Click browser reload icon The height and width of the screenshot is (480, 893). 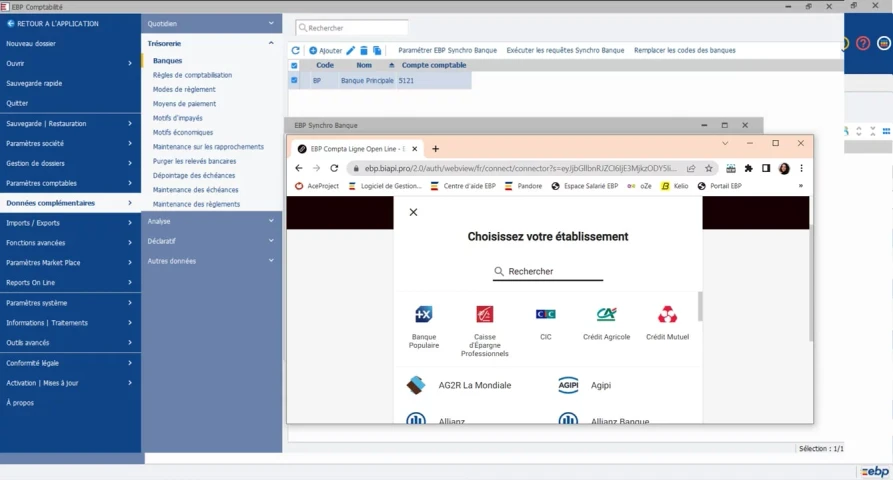[x=334, y=169]
